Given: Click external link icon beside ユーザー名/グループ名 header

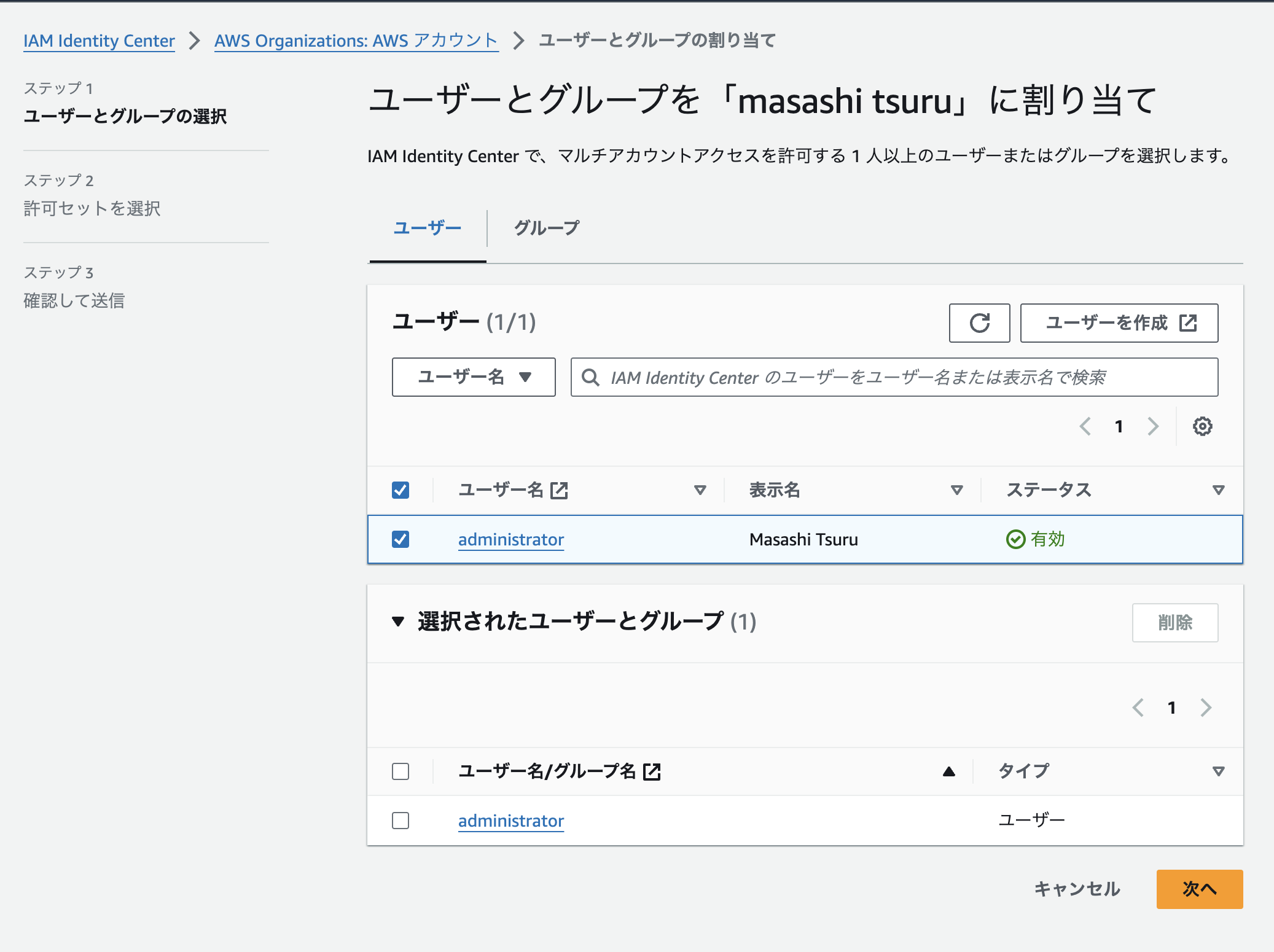Looking at the screenshot, I should pos(651,771).
